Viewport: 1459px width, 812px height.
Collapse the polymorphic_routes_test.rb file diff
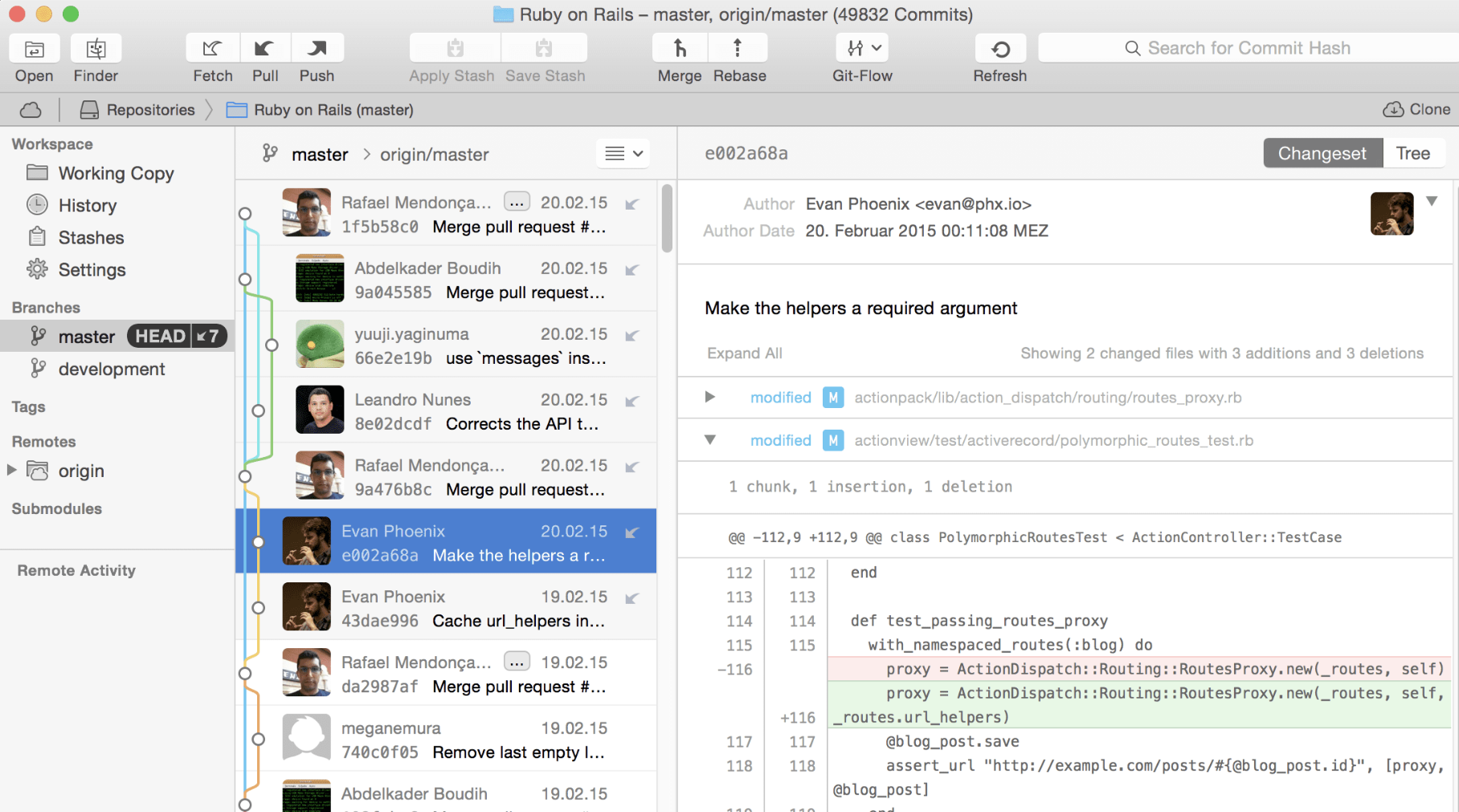click(x=709, y=439)
